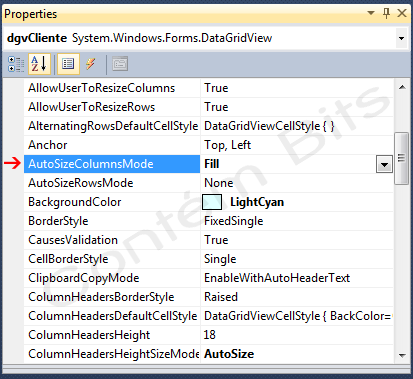
Task: Click the True value of AllowUserToResizeRows
Action: [x=216, y=107]
